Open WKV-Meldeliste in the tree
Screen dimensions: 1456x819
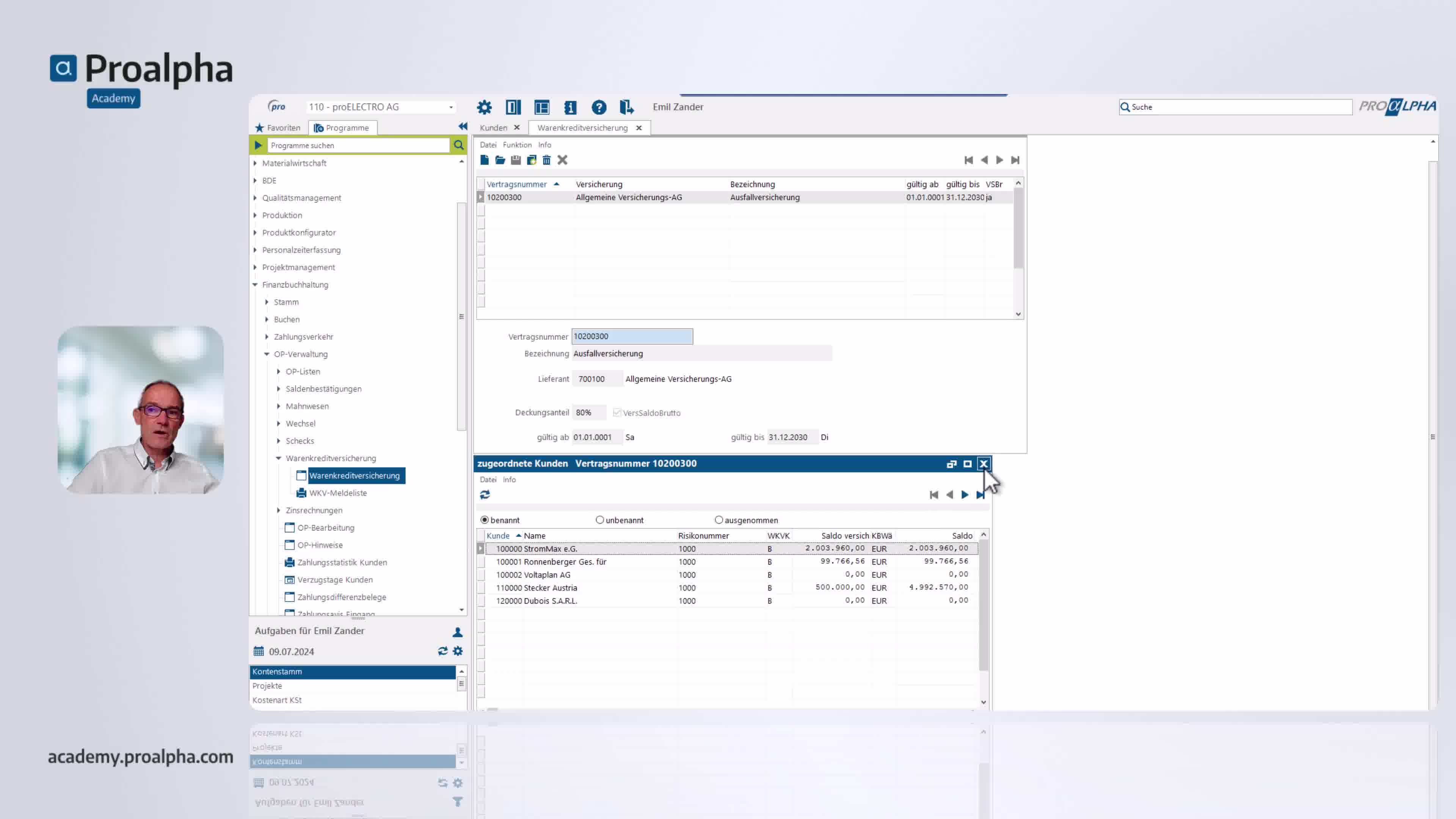[x=338, y=493]
